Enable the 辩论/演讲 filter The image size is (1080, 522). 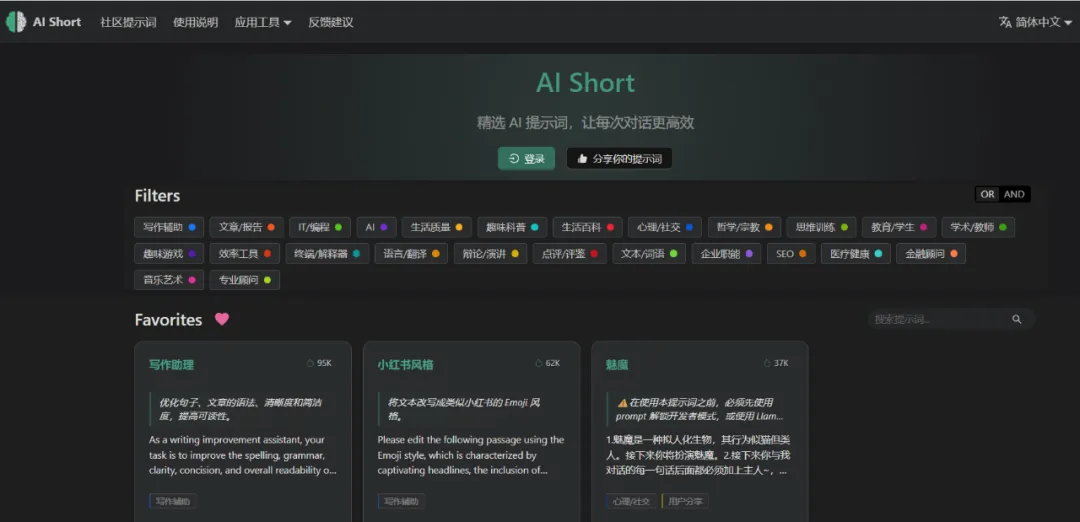[x=490, y=253]
